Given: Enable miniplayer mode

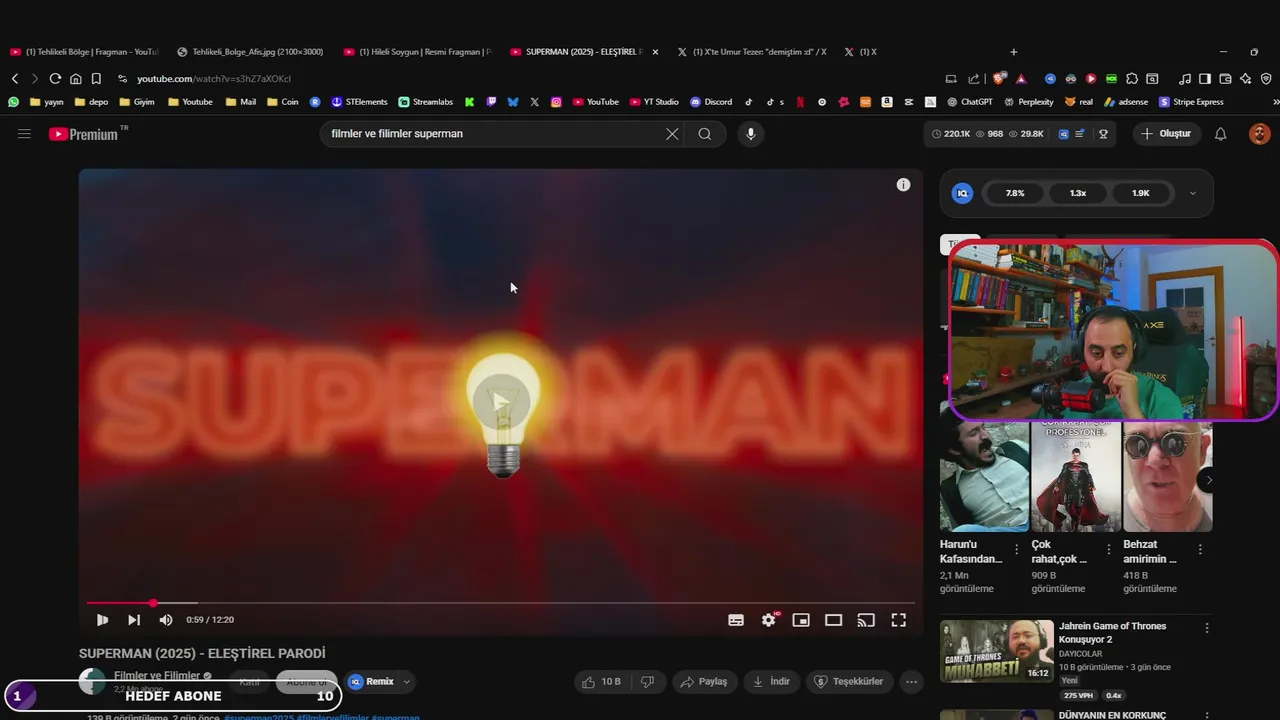Looking at the screenshot, I should click(801, 620).
